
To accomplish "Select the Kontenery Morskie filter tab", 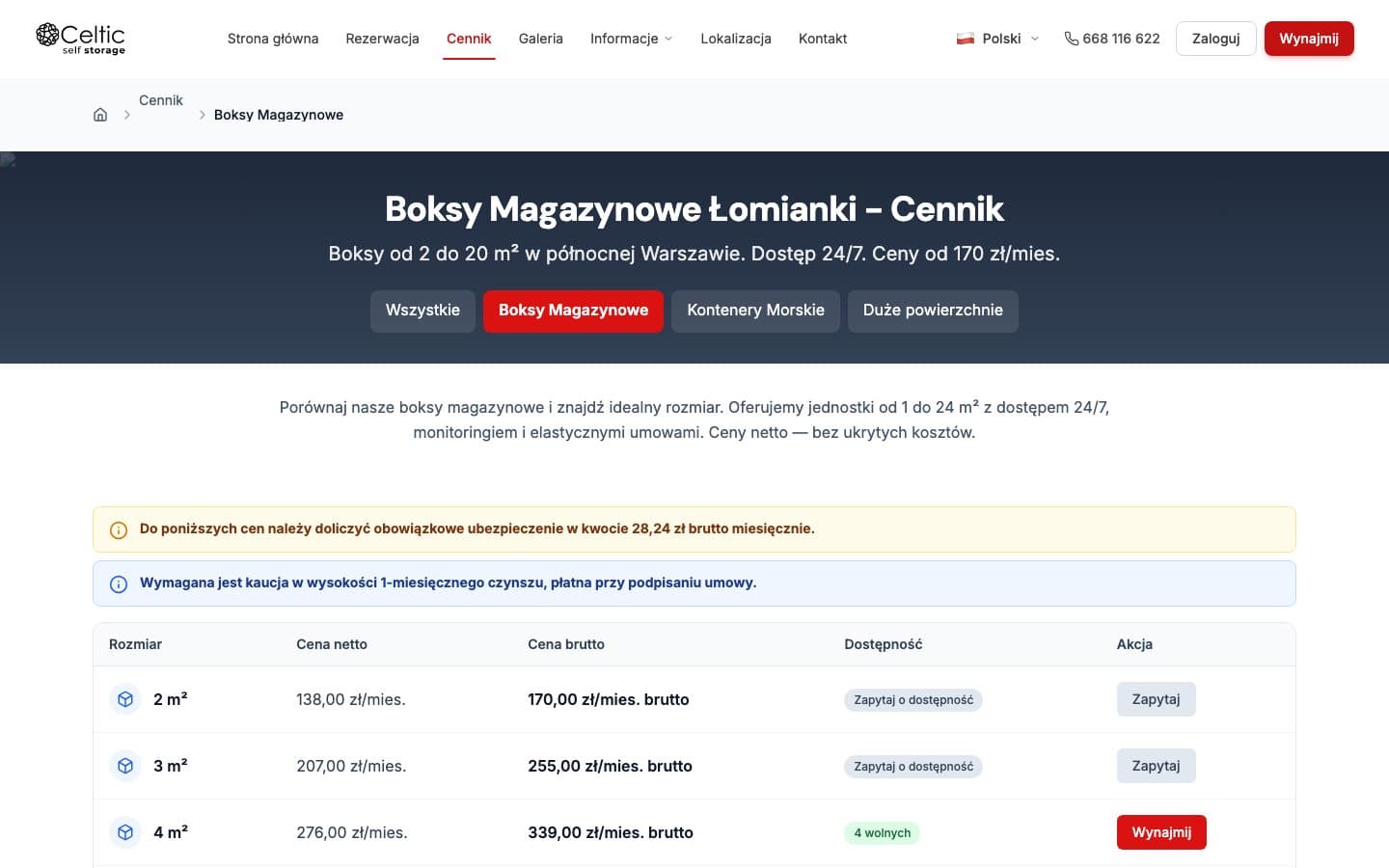I will click(755, 311).
